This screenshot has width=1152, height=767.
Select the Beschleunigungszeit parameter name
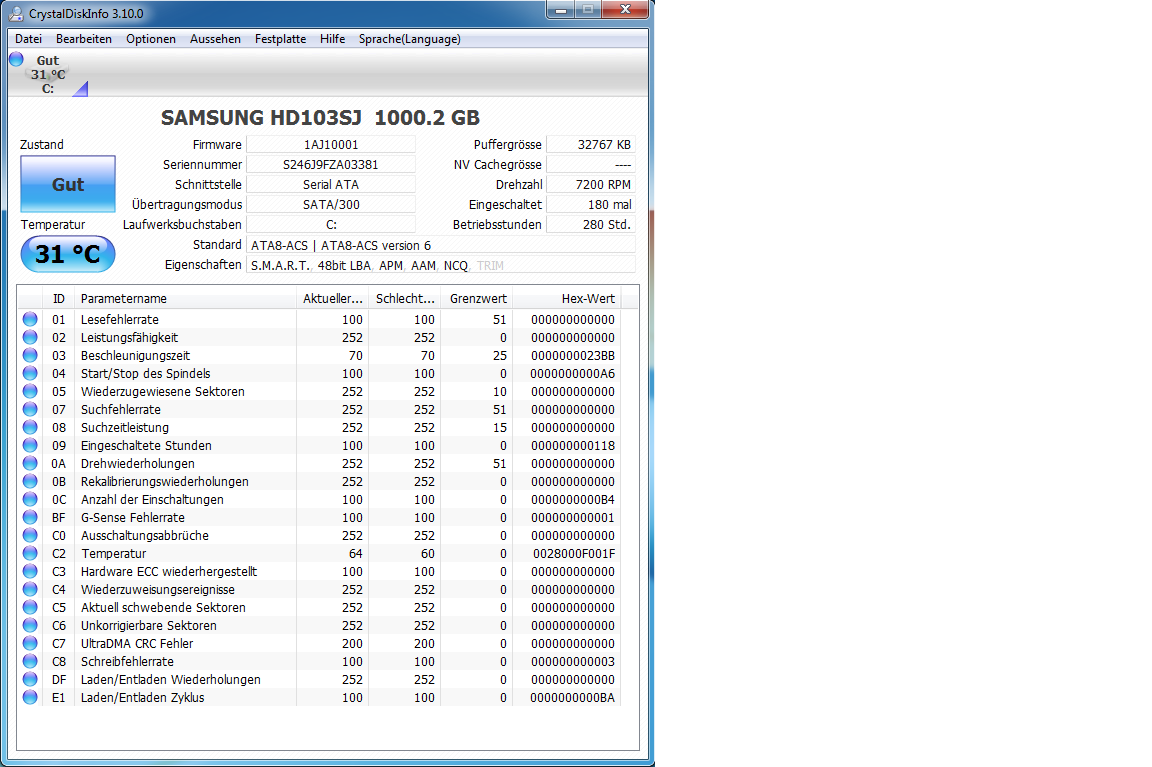135,356
